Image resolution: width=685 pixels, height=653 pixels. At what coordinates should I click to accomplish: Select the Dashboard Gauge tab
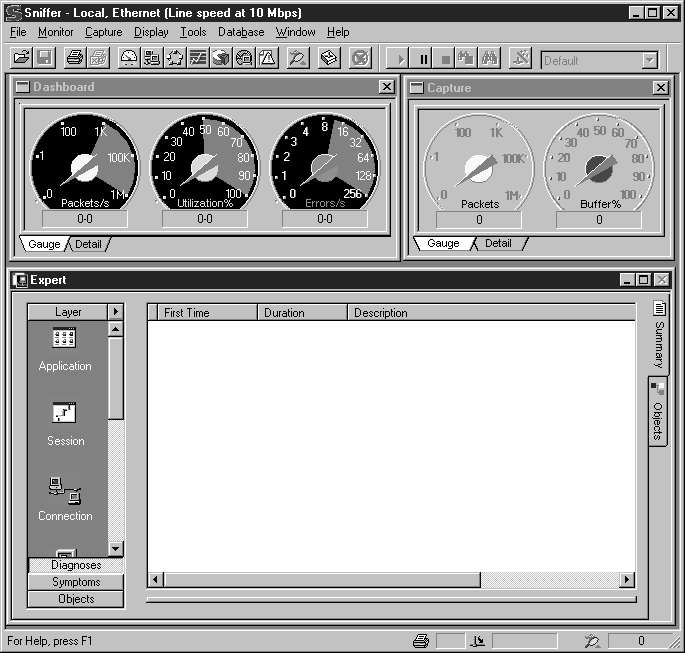(44, 244)
